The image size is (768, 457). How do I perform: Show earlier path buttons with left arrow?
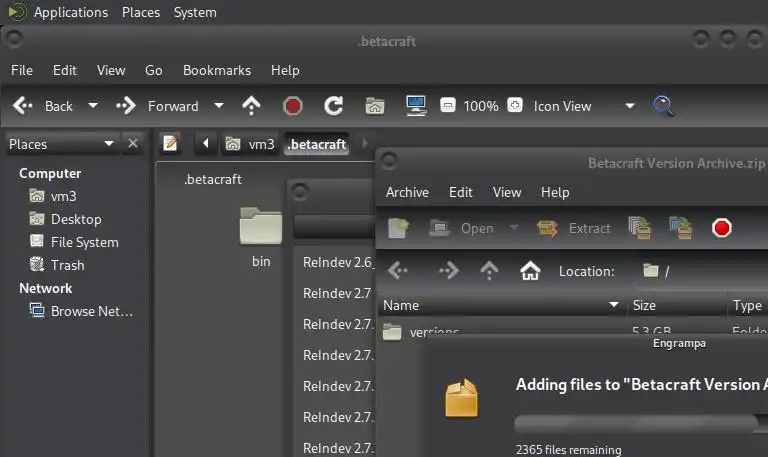click(x=206, y=144)
